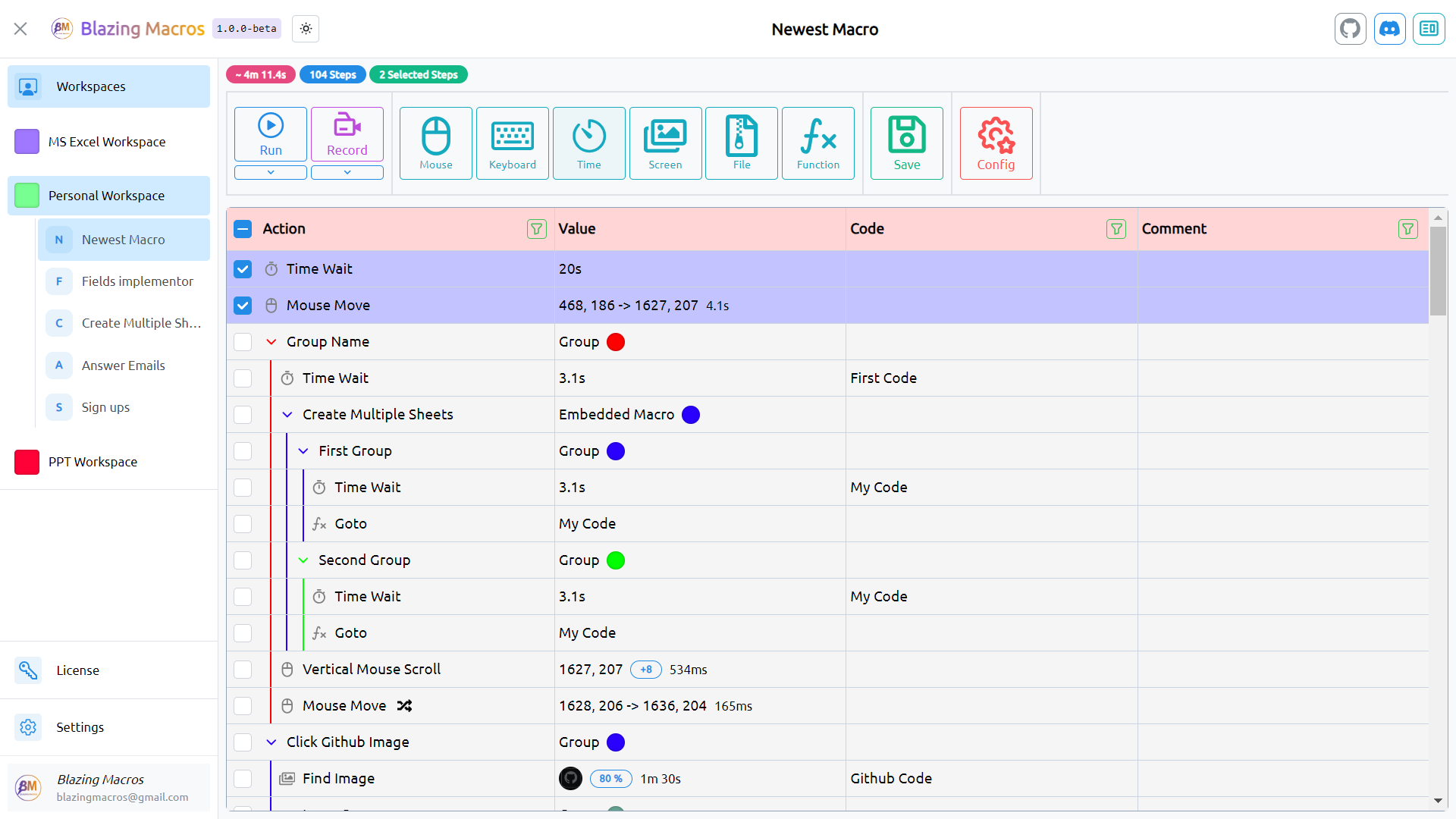Collapse the Group Name group
Screen dimensions: 1456x819
(271, 342)
